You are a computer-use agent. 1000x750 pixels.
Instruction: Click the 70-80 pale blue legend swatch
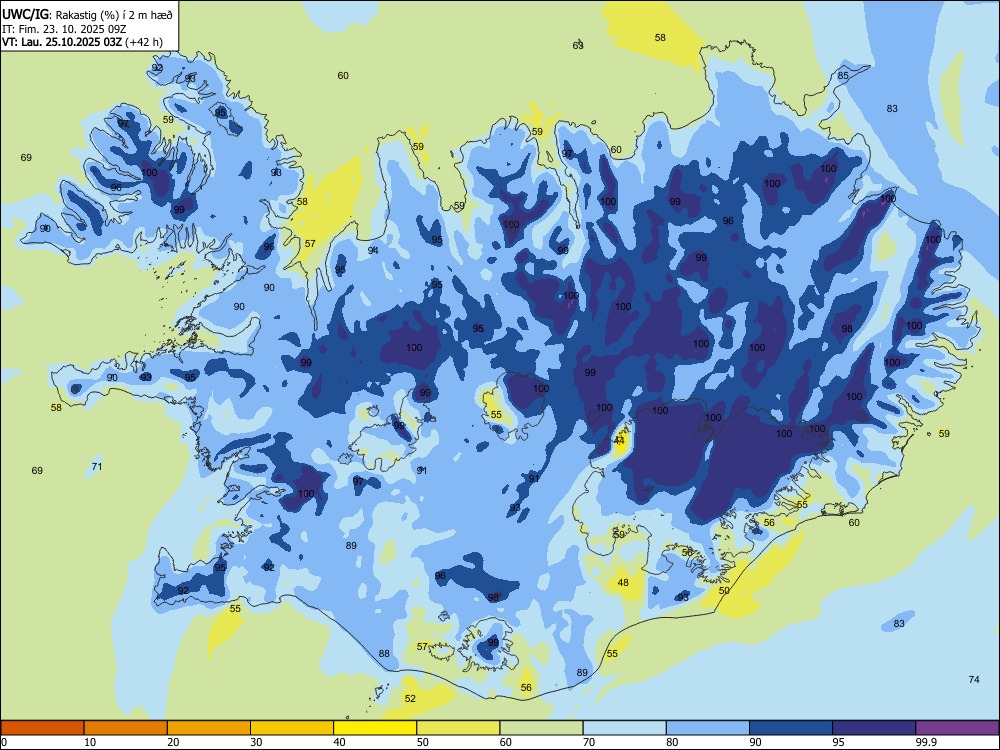point(624,728)
